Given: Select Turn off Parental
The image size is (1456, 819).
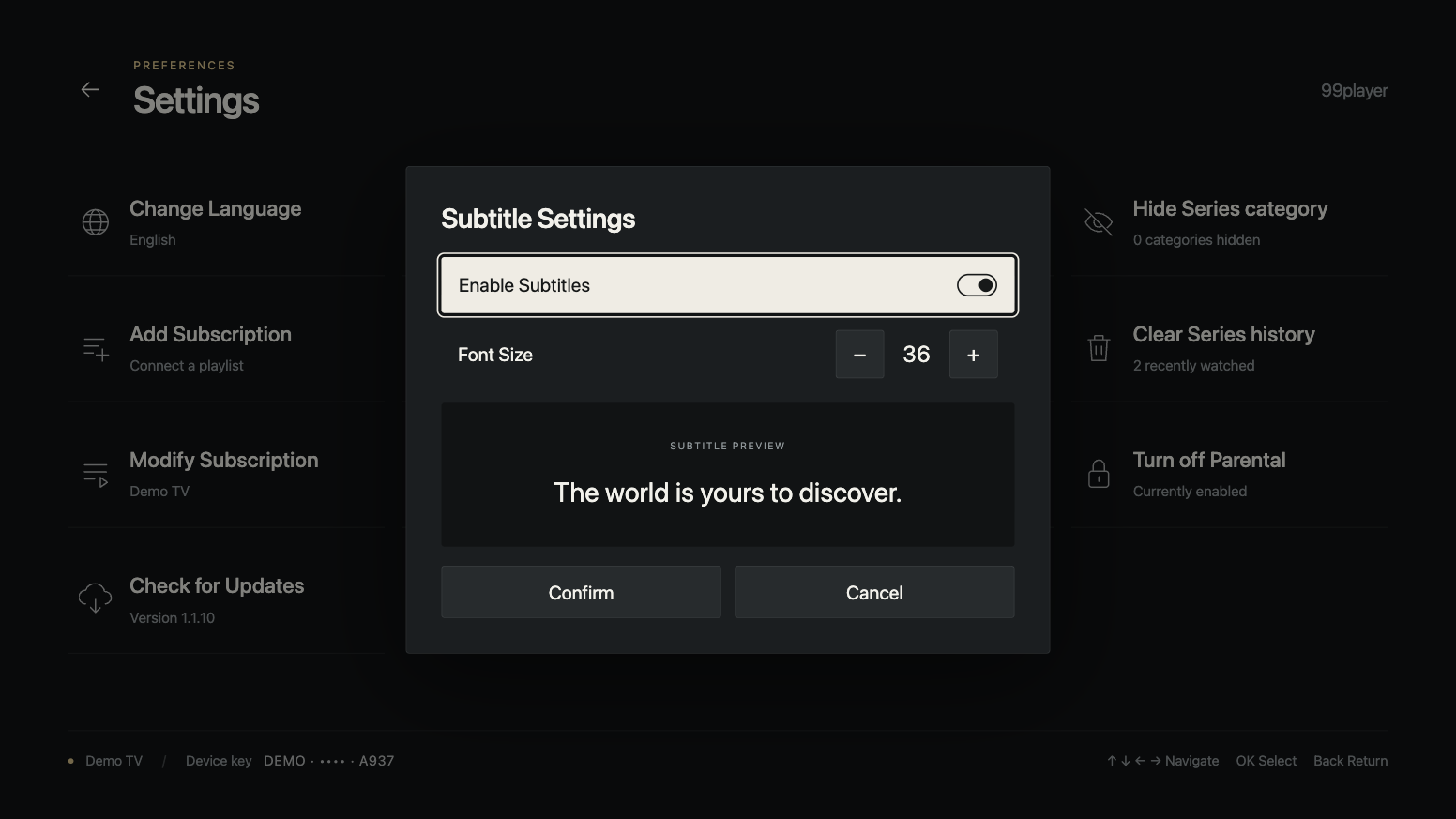Looking at the screenshot, I should coord(1231,474).
